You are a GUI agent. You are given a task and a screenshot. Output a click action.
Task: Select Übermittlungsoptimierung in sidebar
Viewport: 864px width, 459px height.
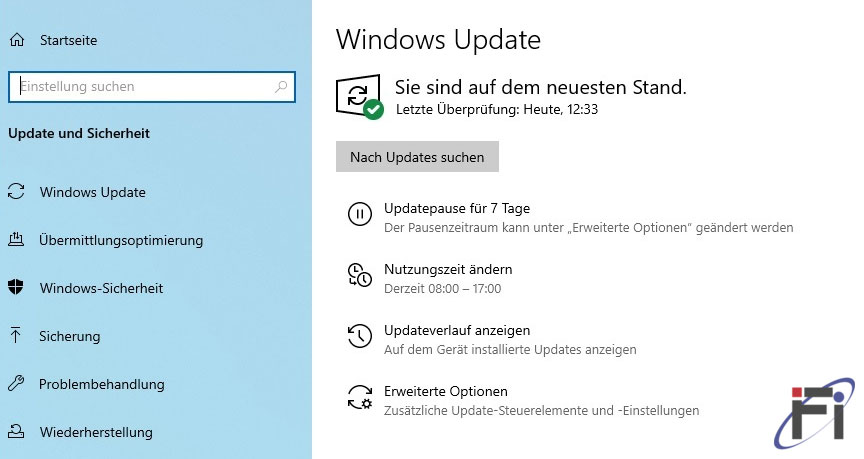click(121, 240)
